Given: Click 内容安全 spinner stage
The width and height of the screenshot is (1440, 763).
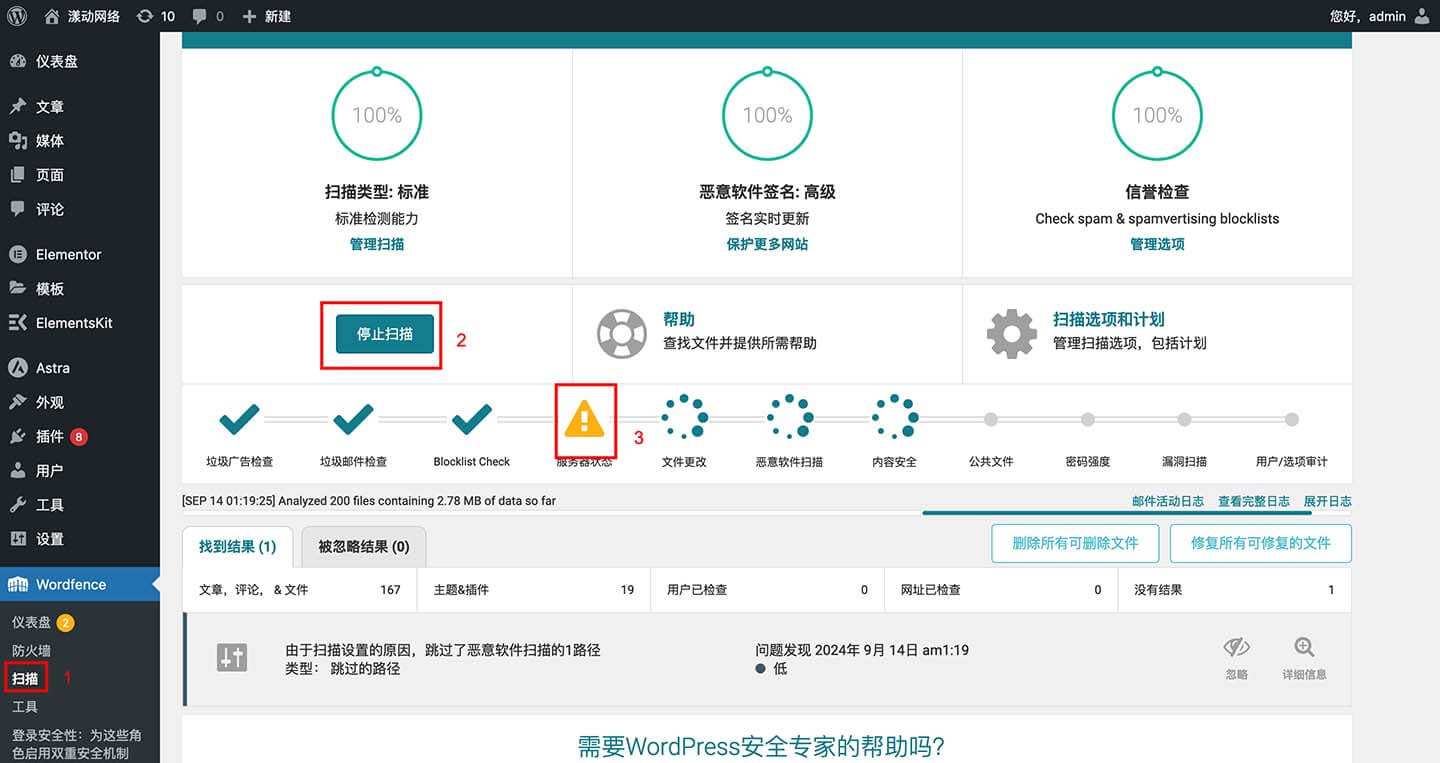Looking at the screenshot, I should click(895, 418).
